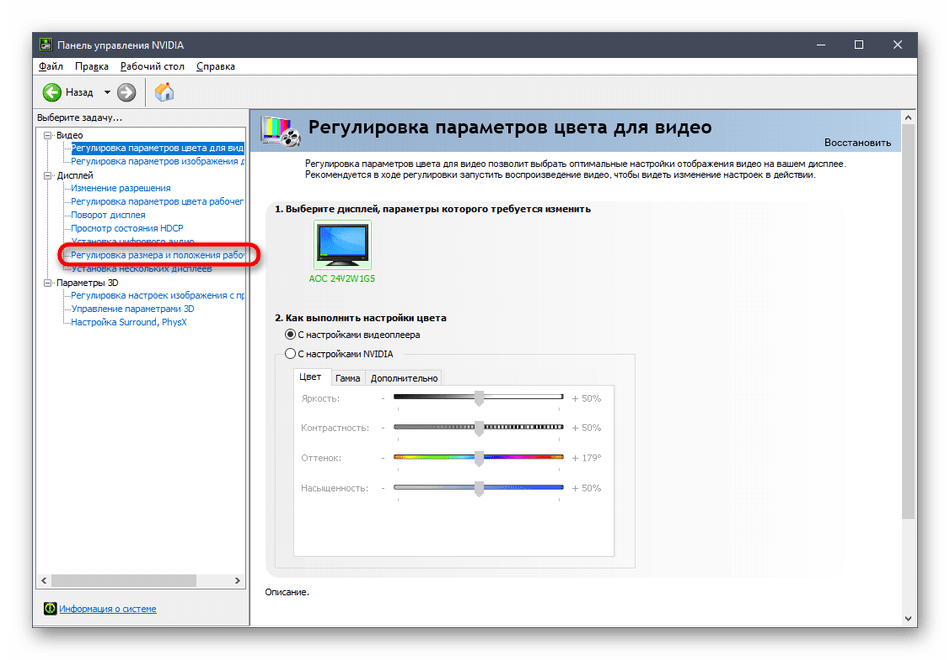The image size is (950, 660).
Task: Click the Forward arrow icon in toolbar
Action: [x=126, y=92]
